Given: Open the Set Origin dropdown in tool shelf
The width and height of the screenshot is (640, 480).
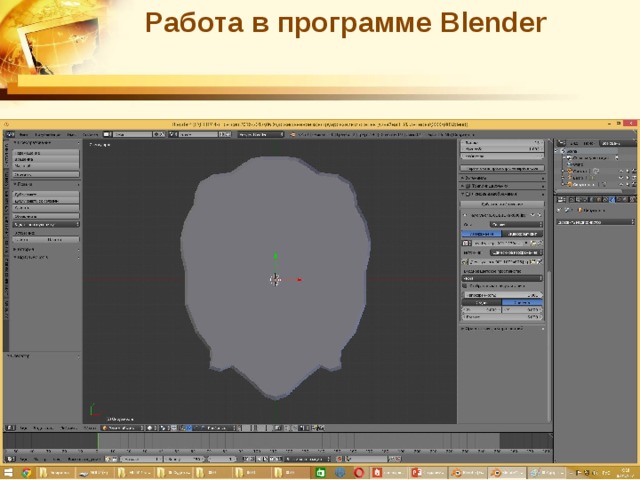Looking at the screenshot, I should point(46,224).
